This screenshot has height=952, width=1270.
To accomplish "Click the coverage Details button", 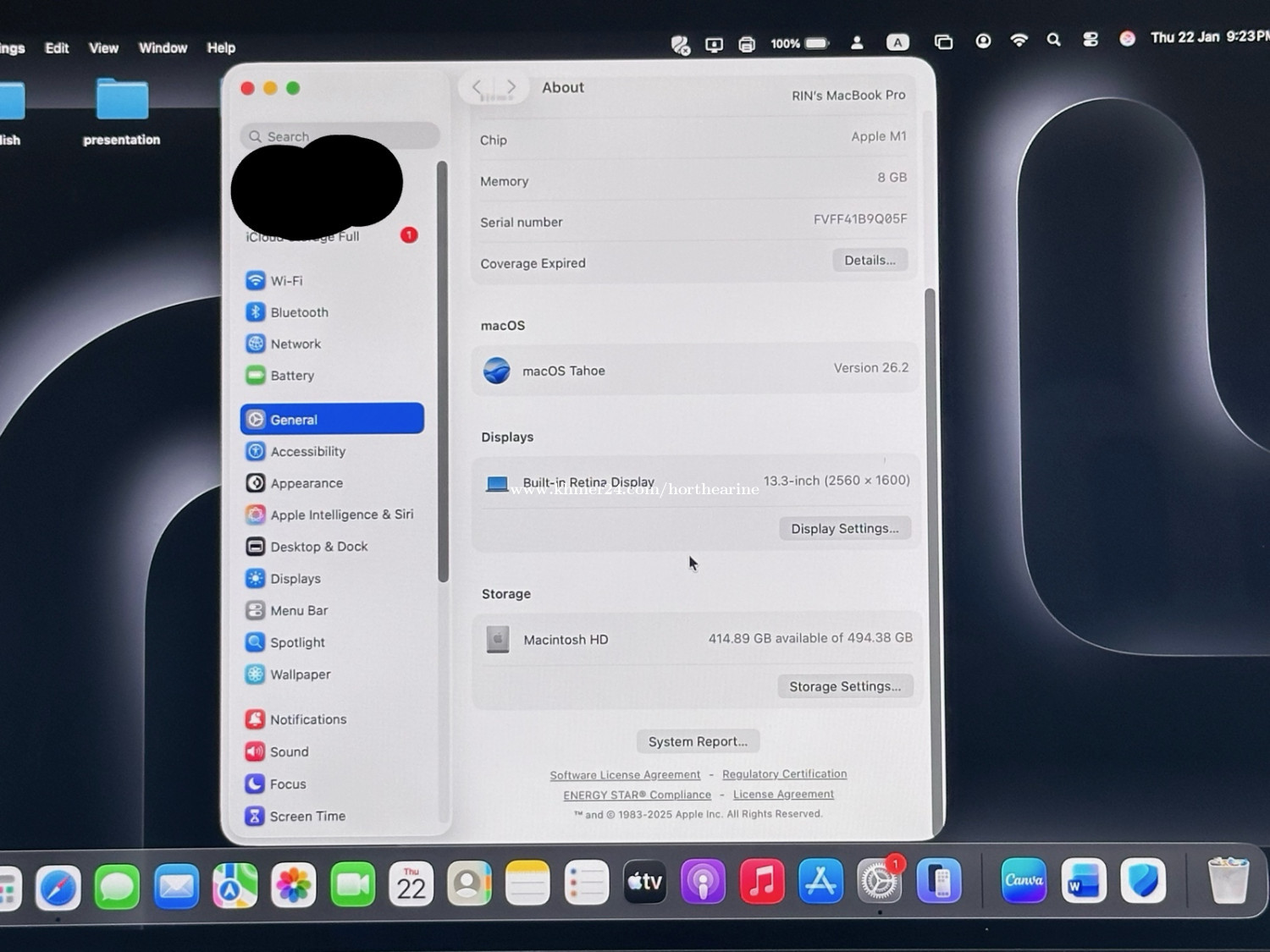I will coord(870,261).
